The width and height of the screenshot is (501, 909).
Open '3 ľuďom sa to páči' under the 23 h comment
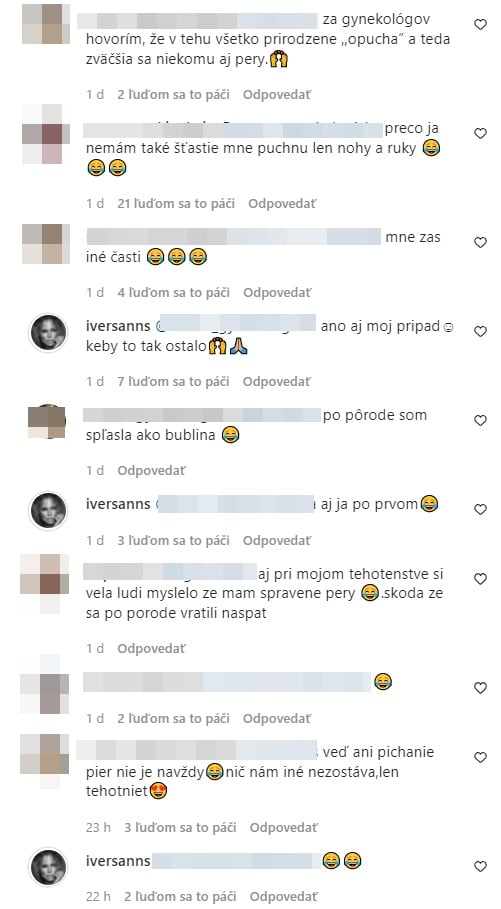[x=180, y=827]
